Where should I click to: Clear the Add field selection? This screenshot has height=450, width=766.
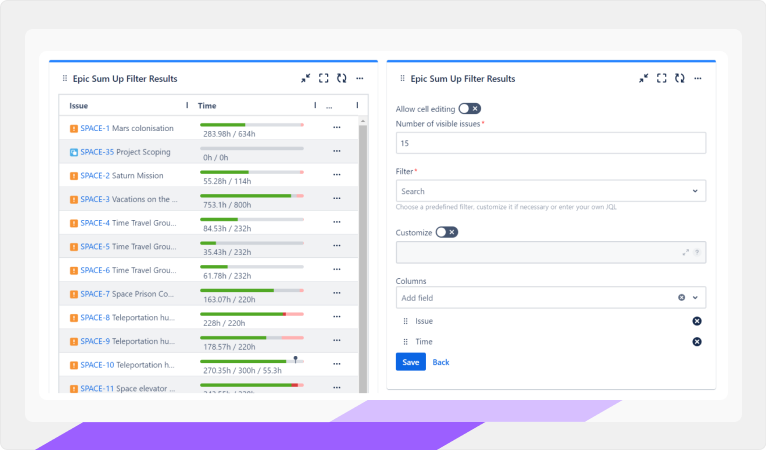tap(682, 297)
